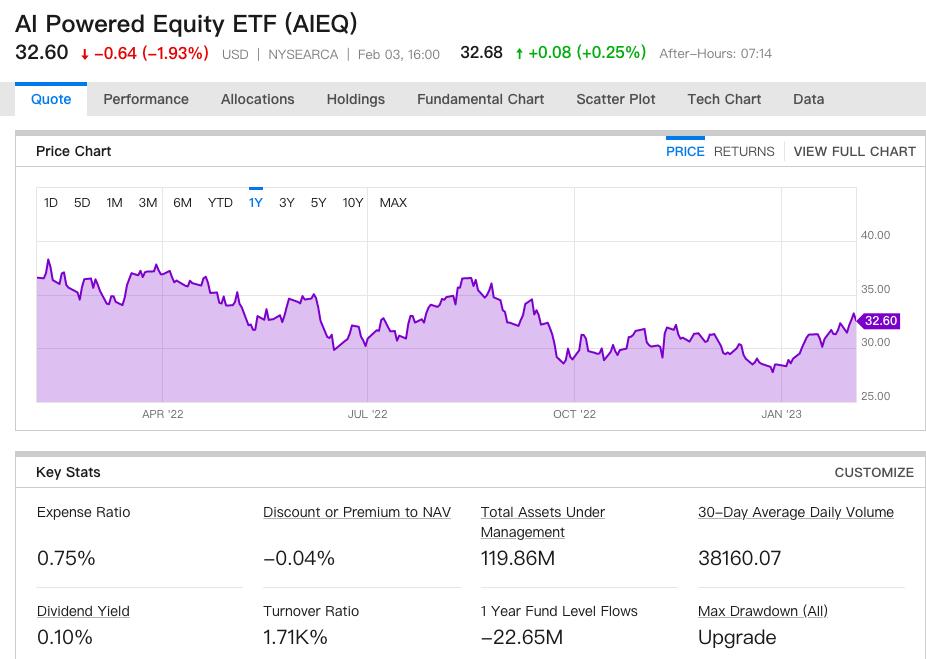Viewport: 926px width, 659px height.
Task: Switch chart to RETURNS view
Action: click(744, 151)
